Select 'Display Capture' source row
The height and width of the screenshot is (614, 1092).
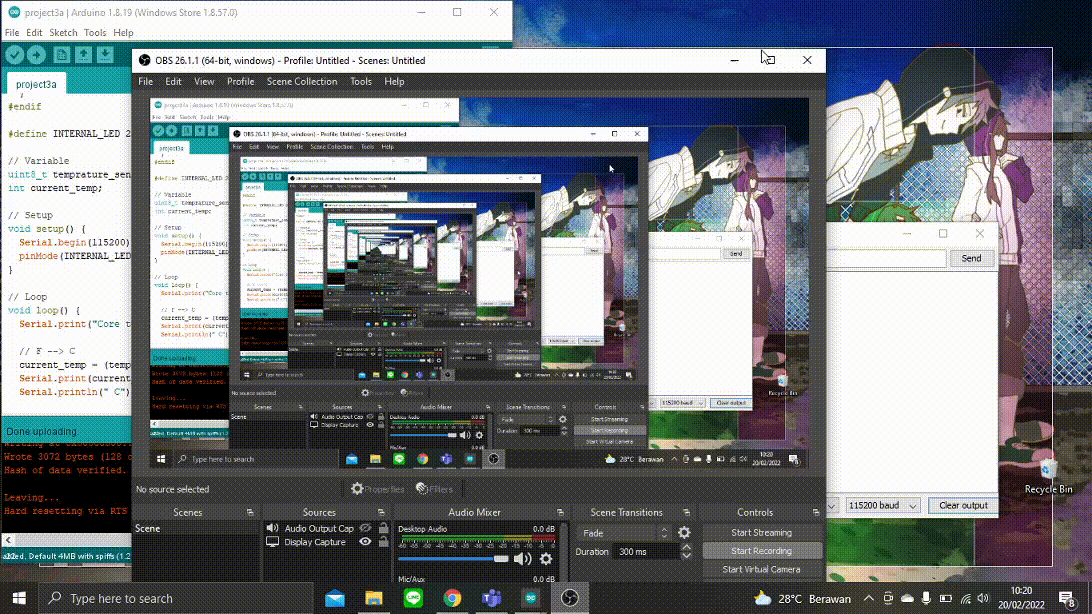(x=326, y=542)
